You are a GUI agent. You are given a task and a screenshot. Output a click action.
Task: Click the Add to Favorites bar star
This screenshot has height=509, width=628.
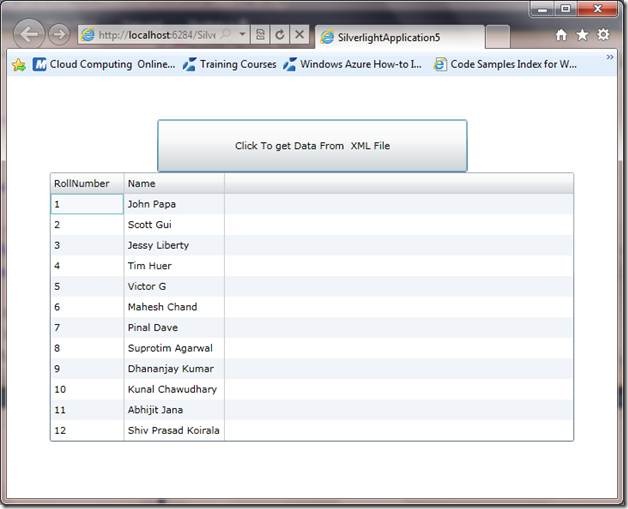point(18,64)
